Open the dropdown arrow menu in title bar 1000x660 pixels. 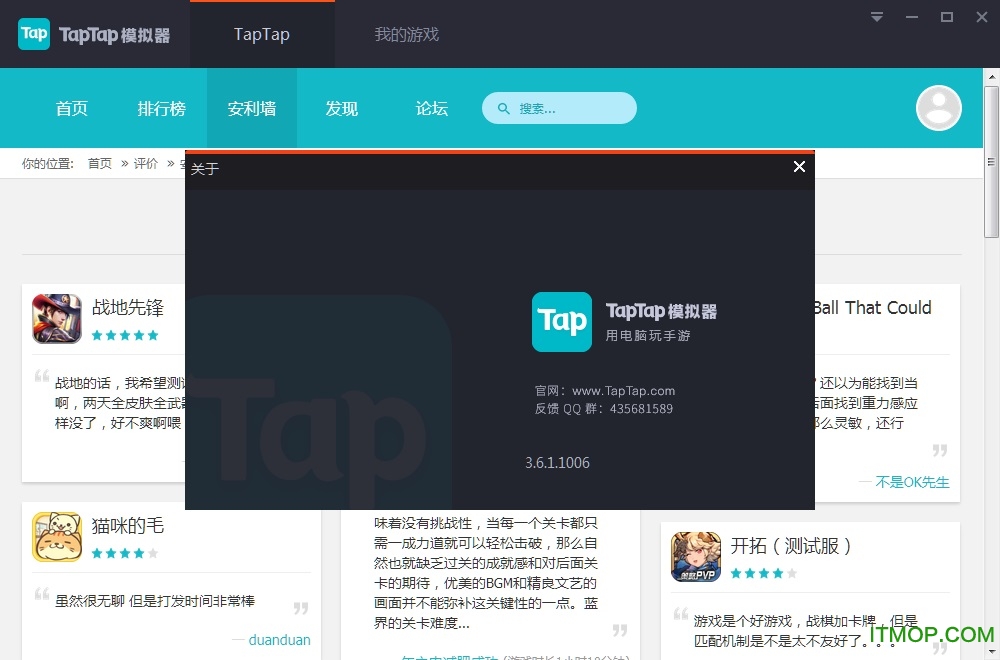point(878,16)
